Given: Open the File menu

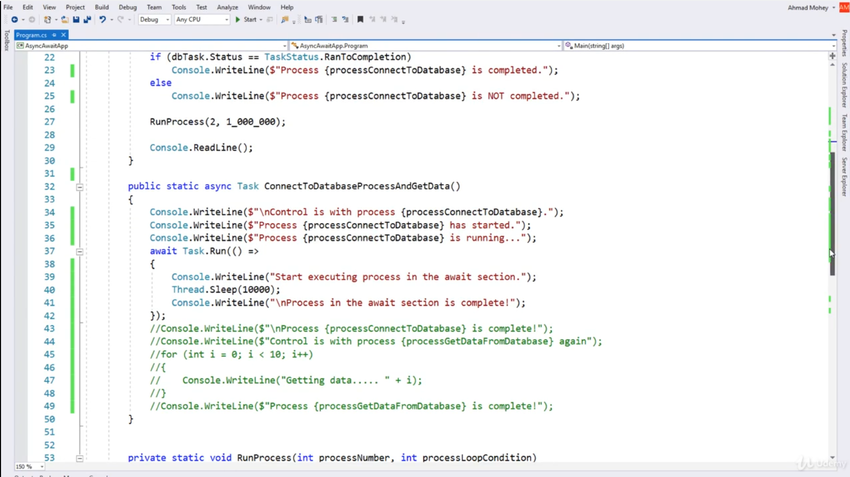Looking at the screenshot, I should pyautogui.click(x=8, y=8).
